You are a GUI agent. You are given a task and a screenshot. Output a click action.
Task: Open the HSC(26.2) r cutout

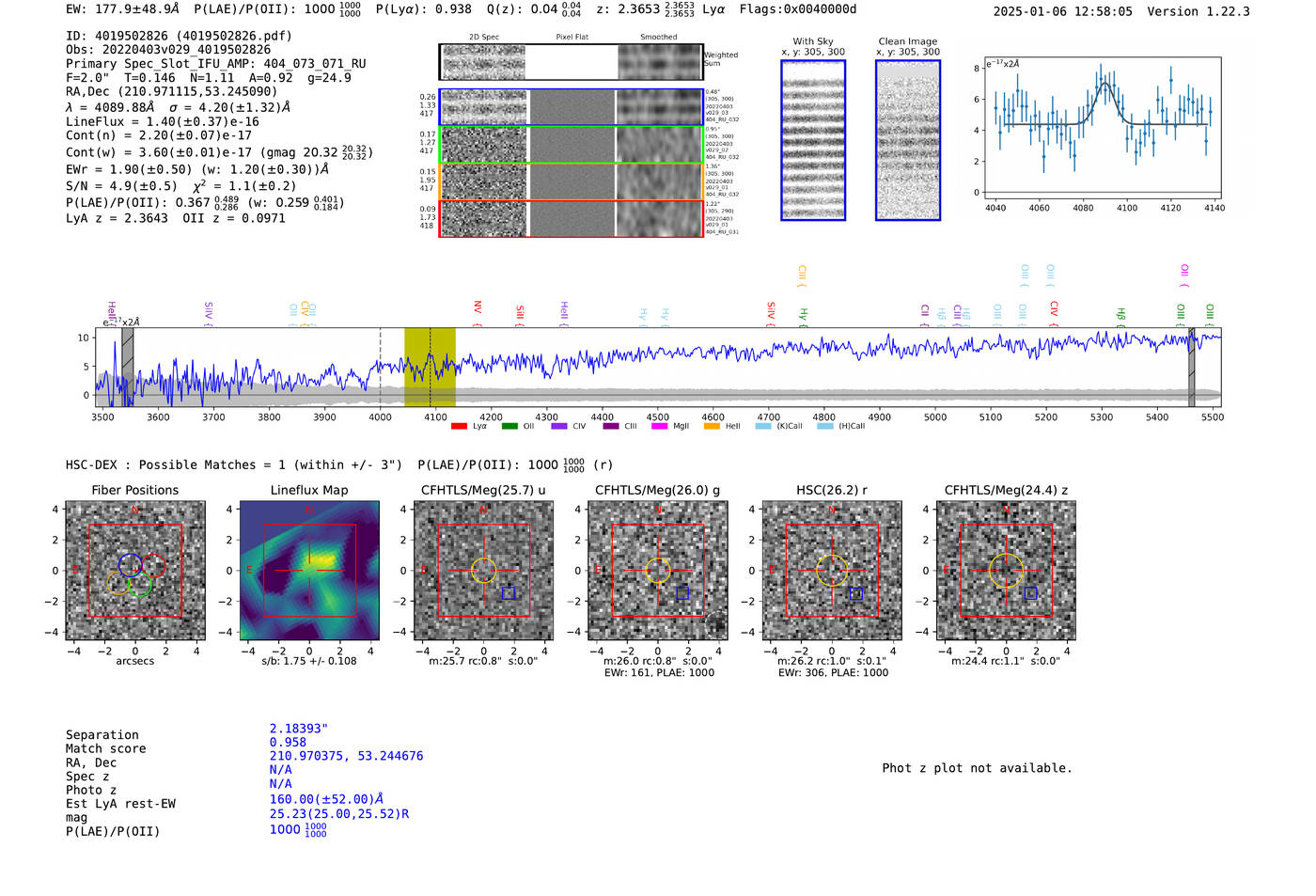point(832,571)
